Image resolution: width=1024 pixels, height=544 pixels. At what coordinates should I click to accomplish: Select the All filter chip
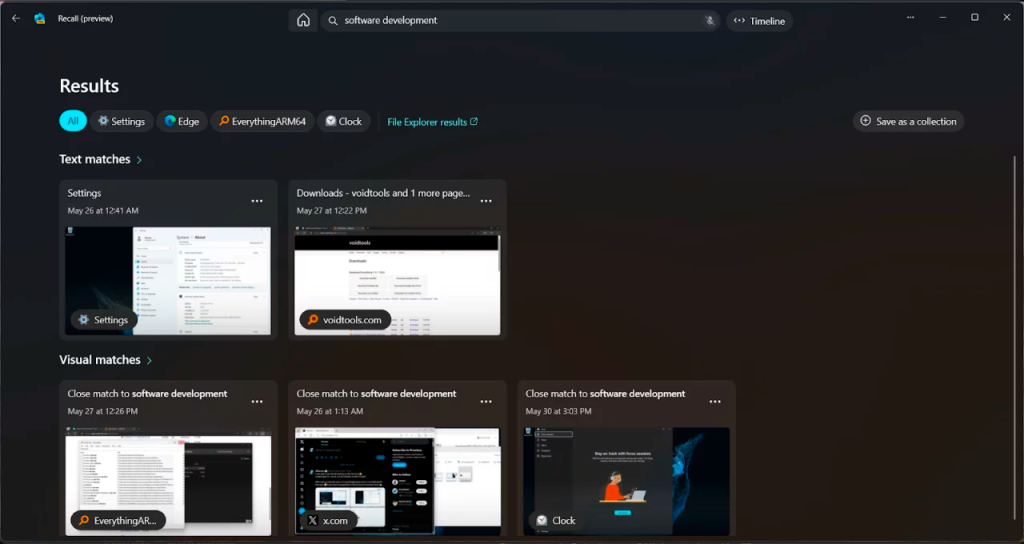(x=73, y=121)
